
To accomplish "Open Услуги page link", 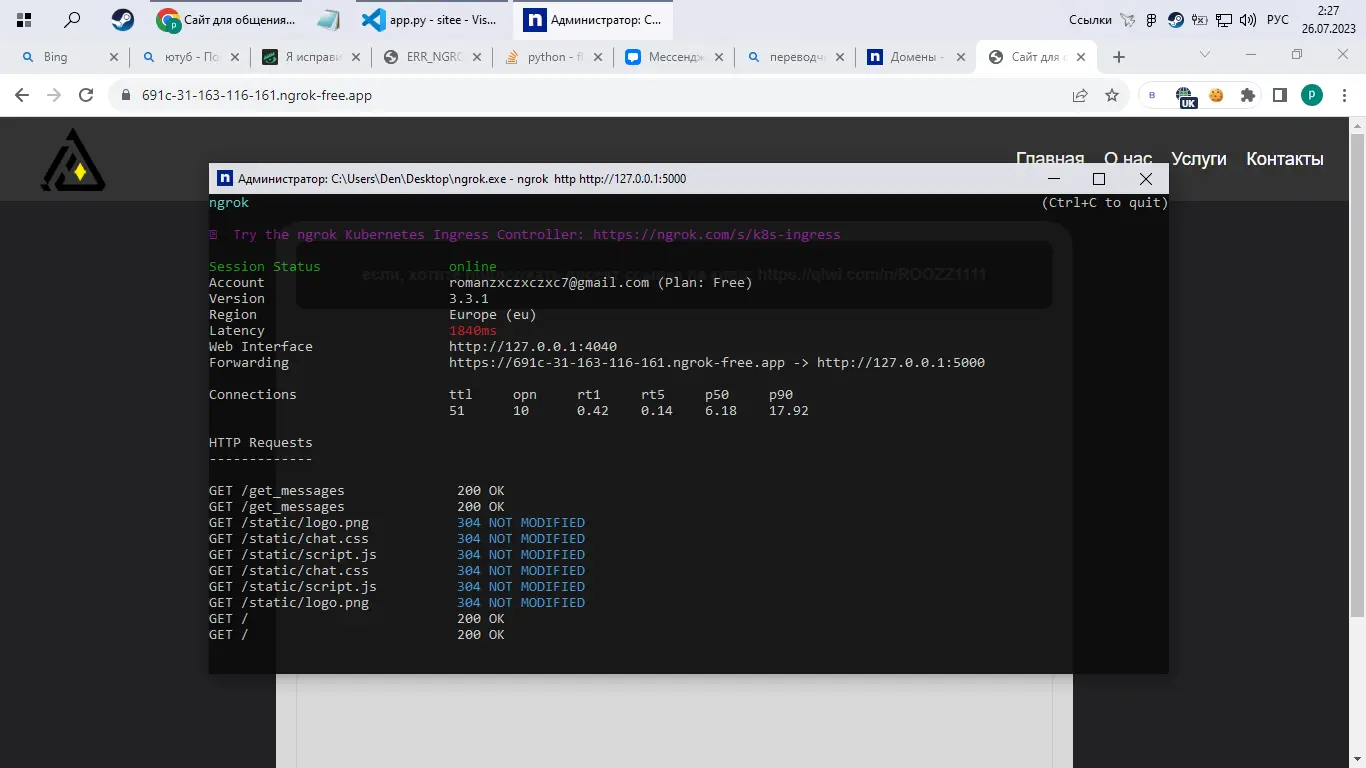I will (x=1199, y=159).
